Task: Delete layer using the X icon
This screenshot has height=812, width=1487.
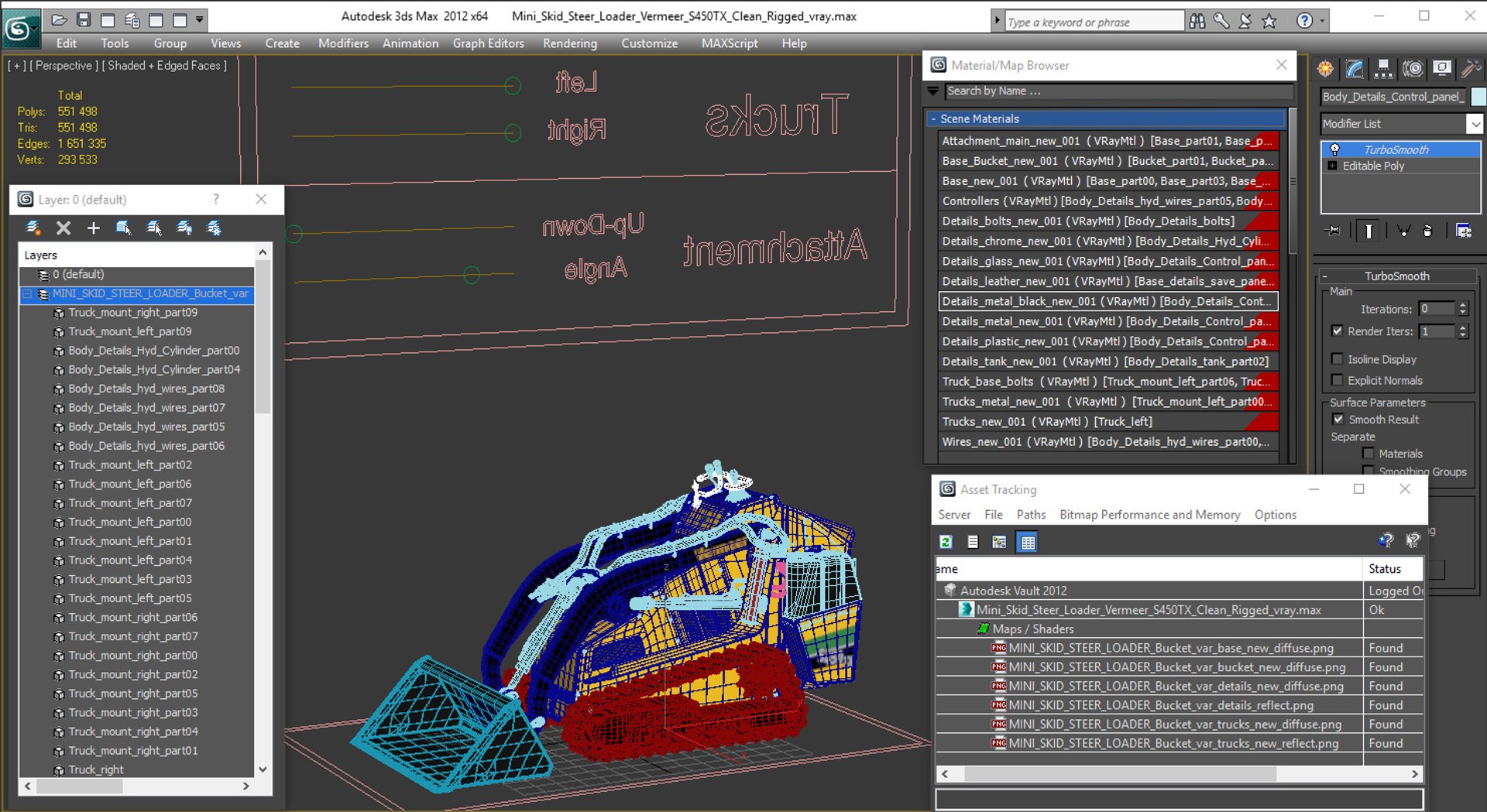Action: [64, 228]
